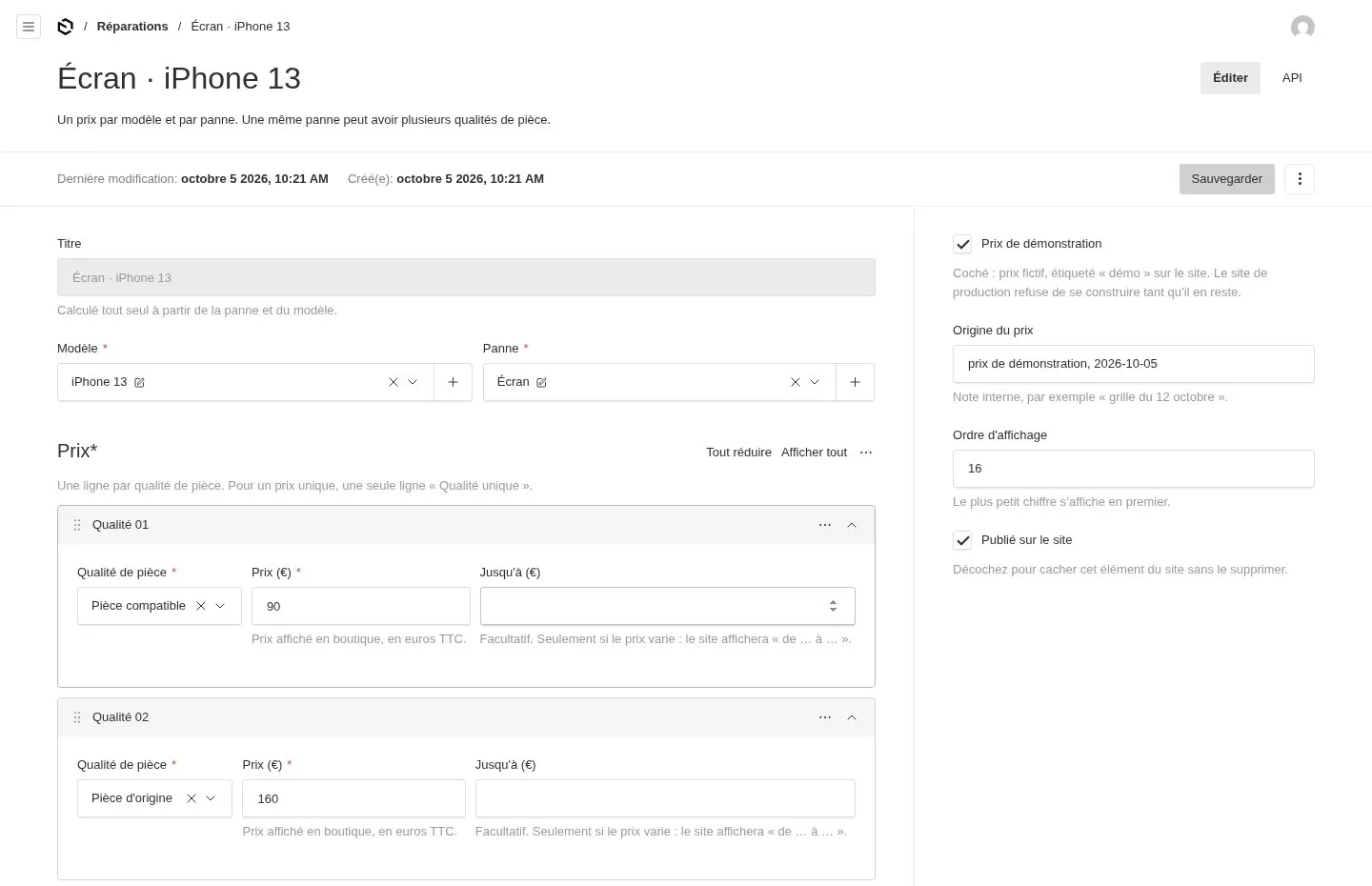Image resolution: width=1372 pixels, height=886 pixels.
Task: Collapse the Qualité 02 row
Action: [852, 717]
